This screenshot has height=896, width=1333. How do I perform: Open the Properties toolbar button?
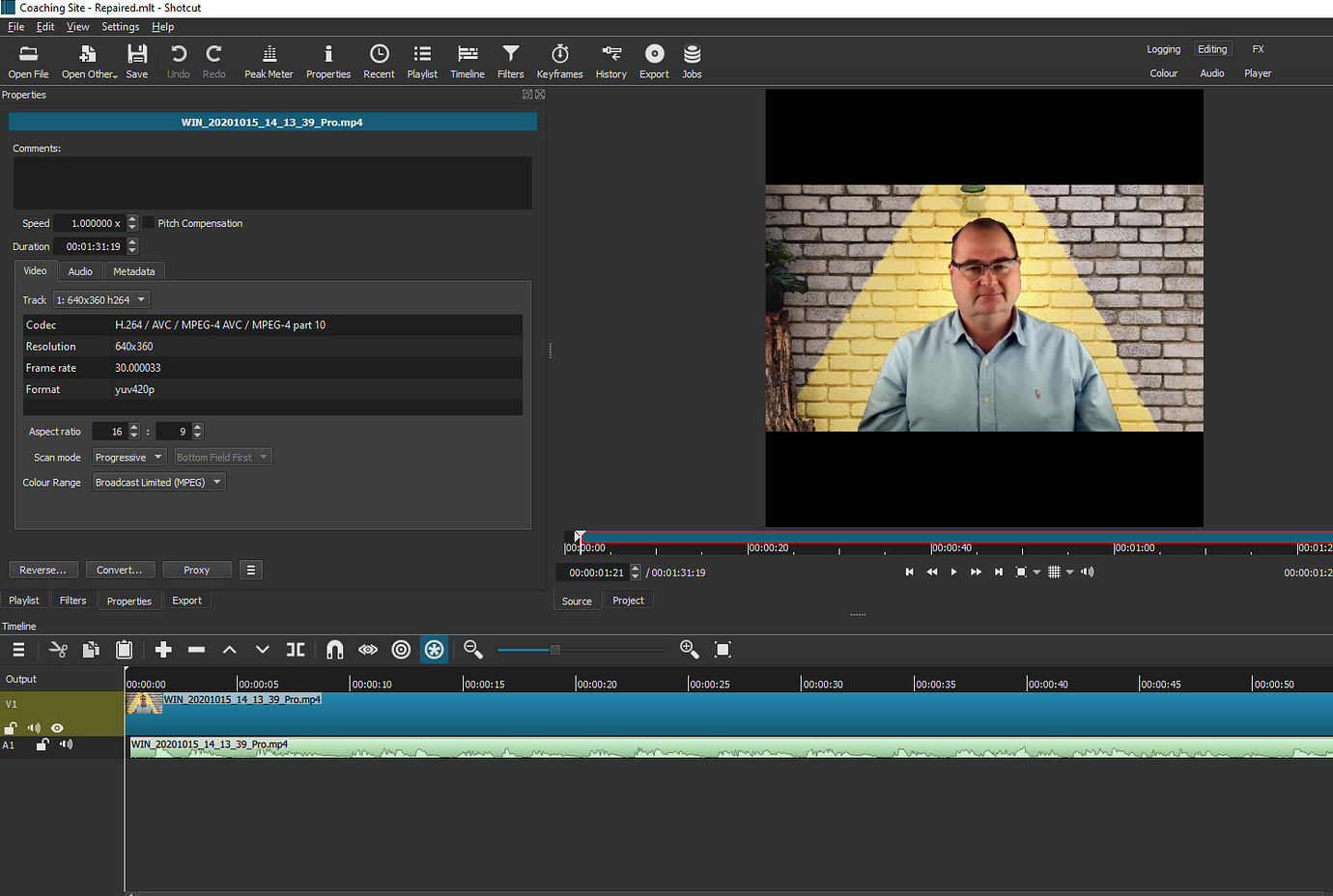328,62
